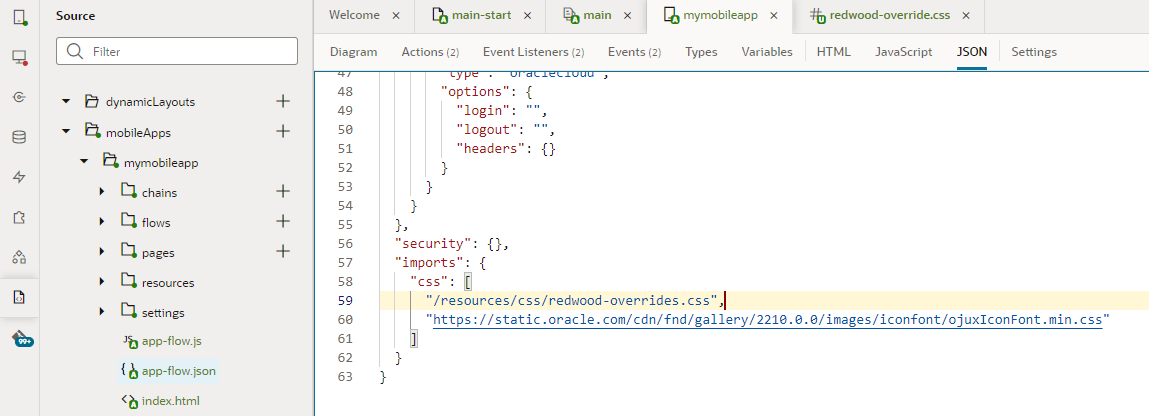The width and height of the screenshot is (1149, 416).
Task: Open the Processes lightning icon
Action: 20,177
